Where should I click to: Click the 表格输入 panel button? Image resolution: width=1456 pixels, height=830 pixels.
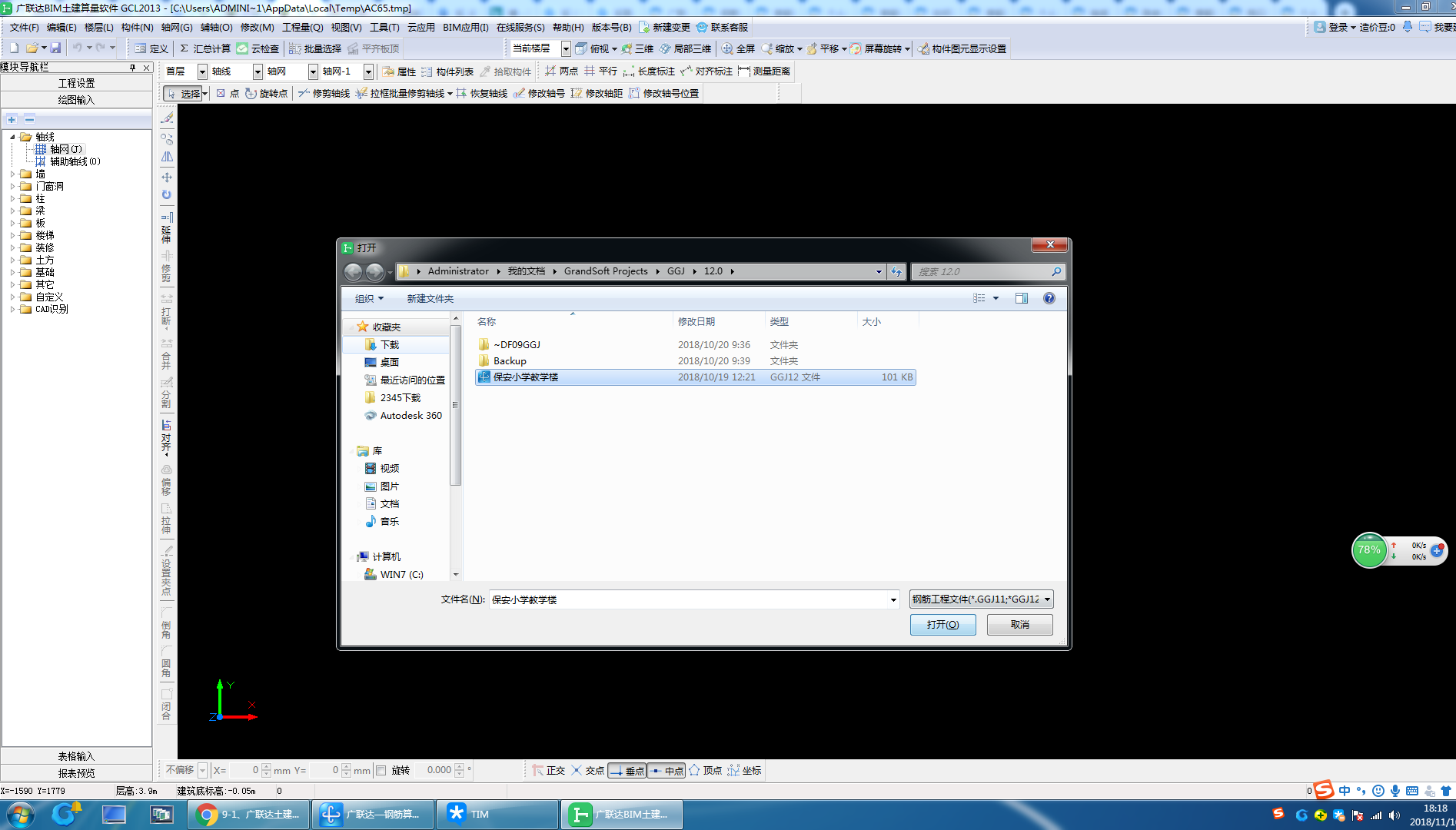coord(76,756)
